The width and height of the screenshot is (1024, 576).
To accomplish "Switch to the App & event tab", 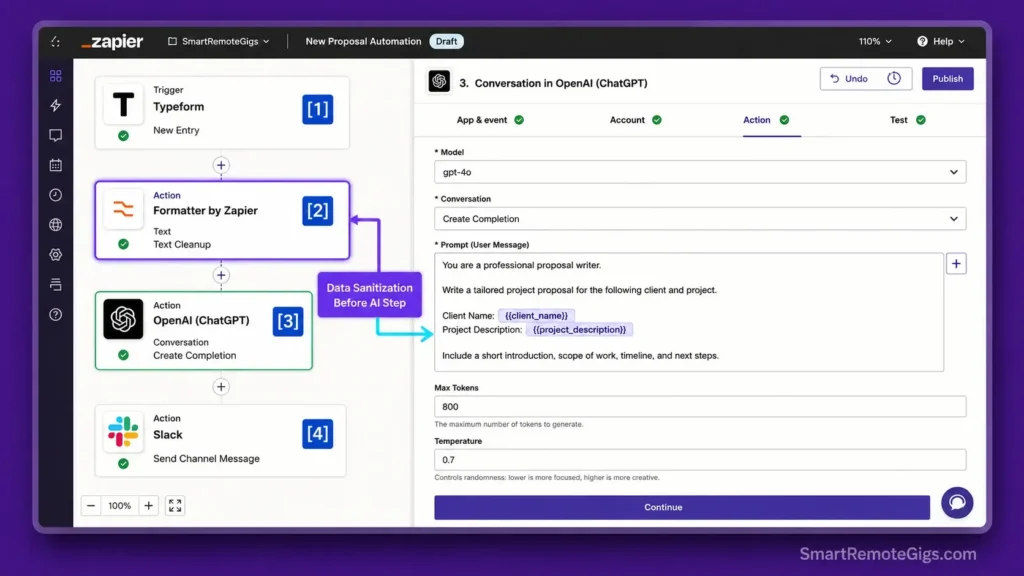I will pos(490,120).
